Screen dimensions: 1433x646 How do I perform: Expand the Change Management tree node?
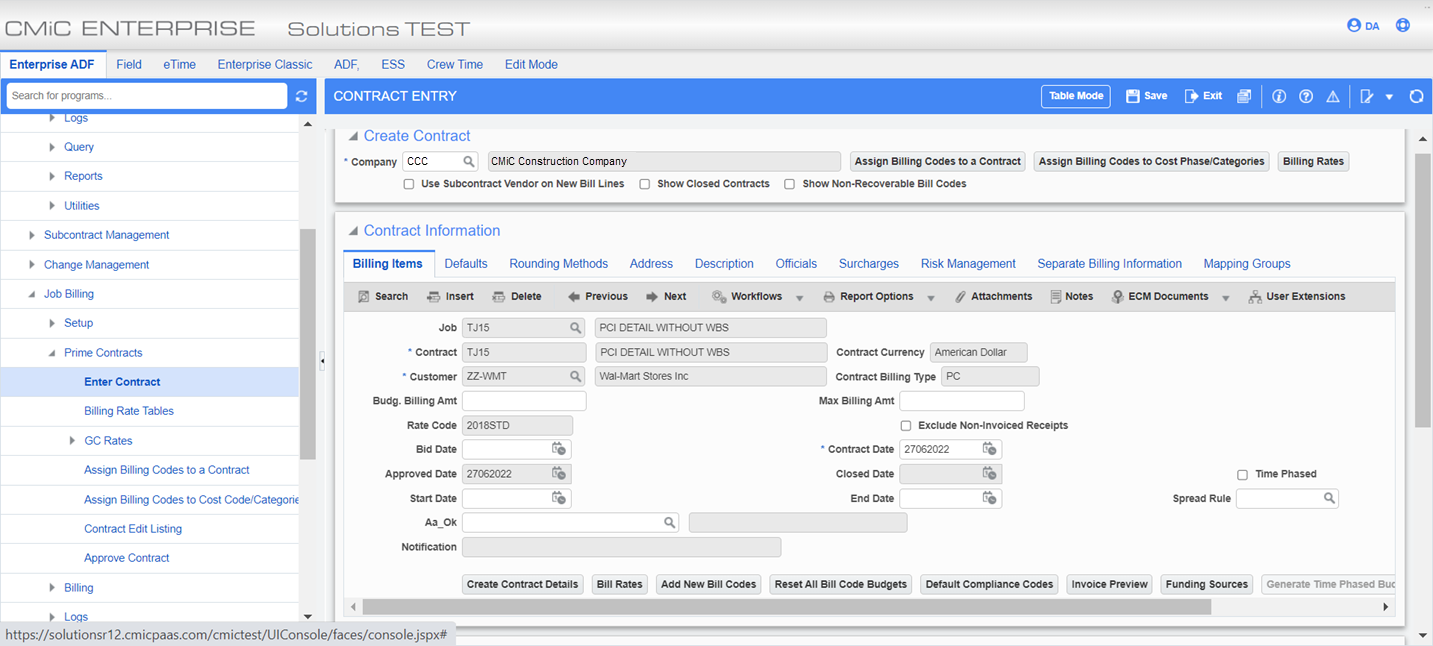[32, 265]
